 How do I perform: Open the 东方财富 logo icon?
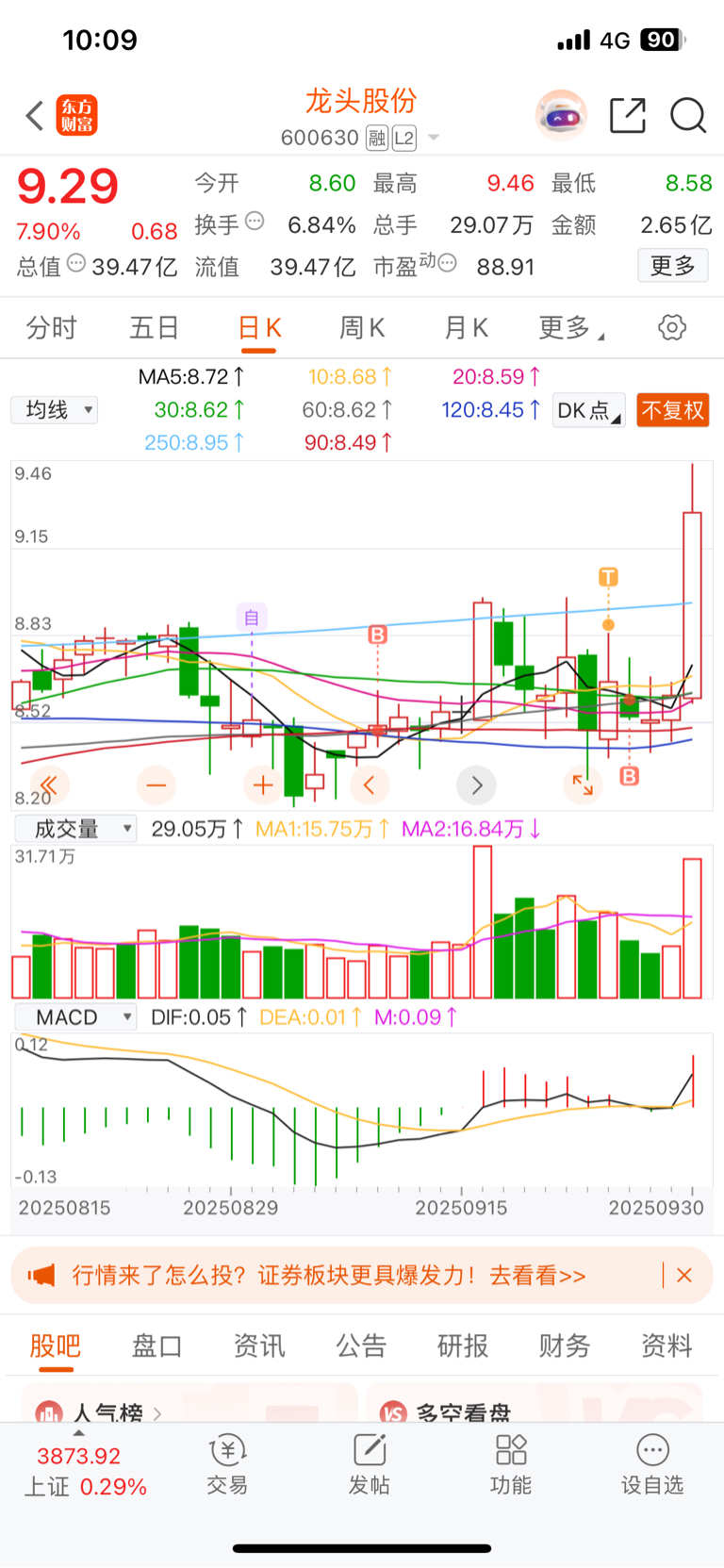point(76,115)
